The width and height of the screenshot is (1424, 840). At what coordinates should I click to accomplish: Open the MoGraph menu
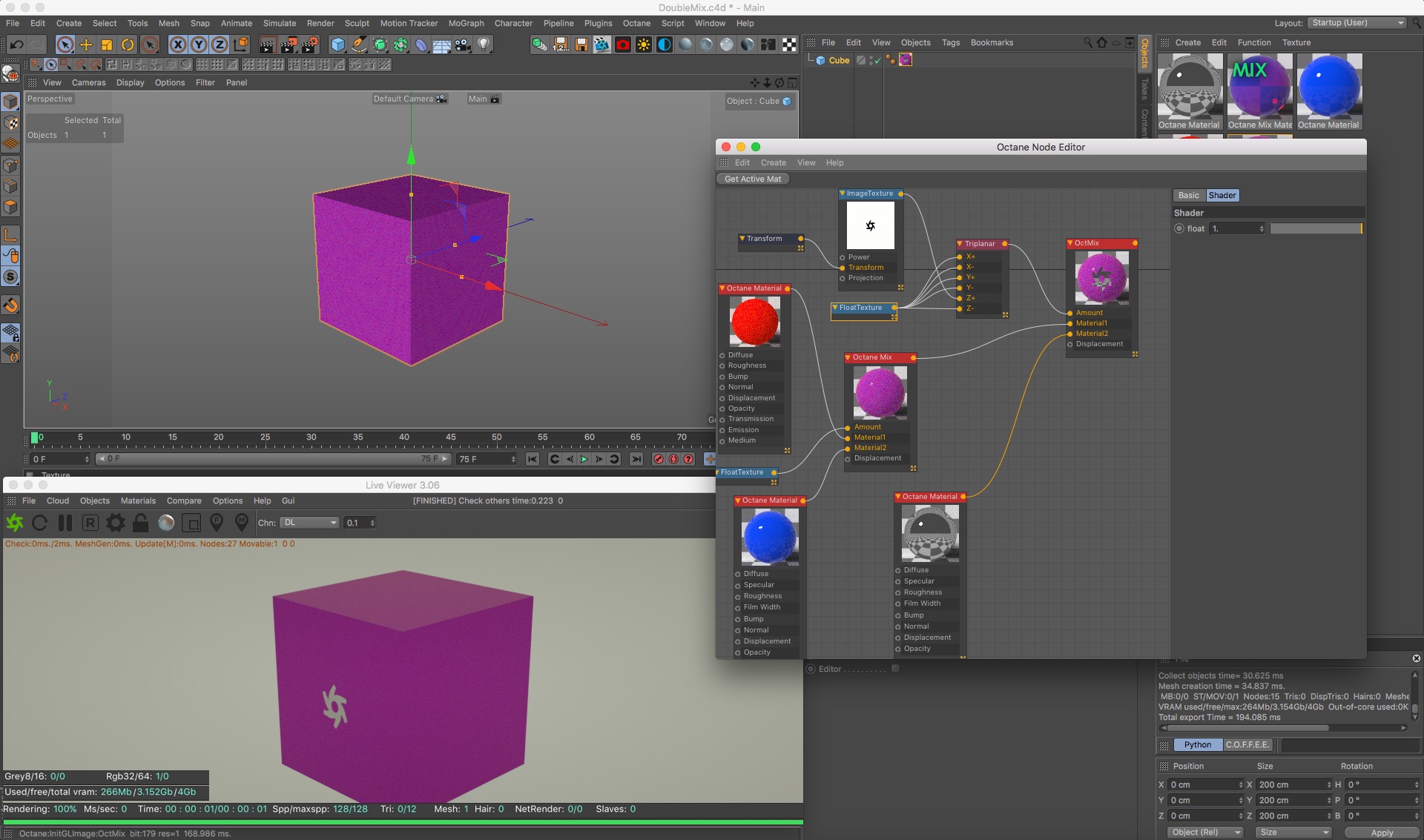click(x=466, y=23)
